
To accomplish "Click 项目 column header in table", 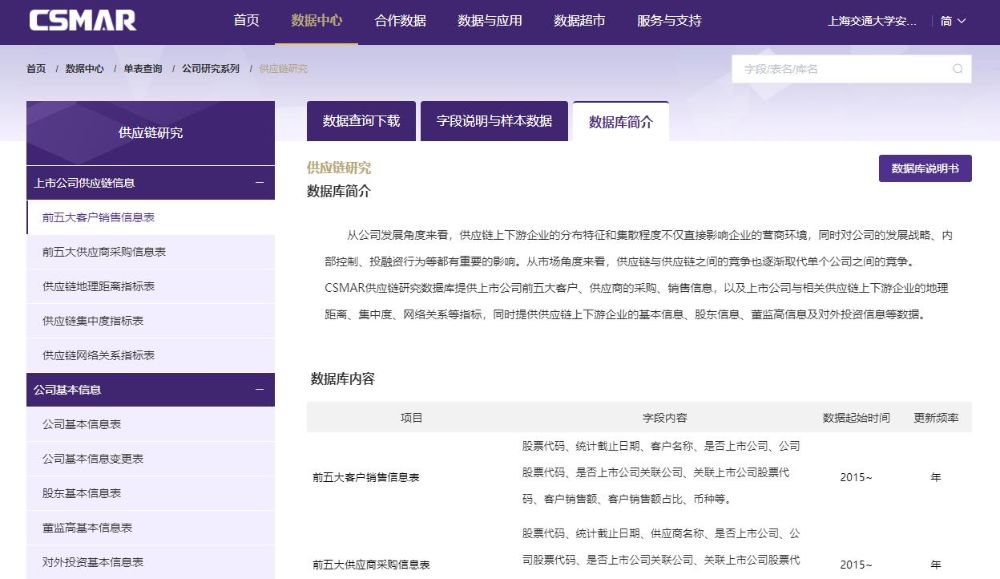I will [x=411, y=418].
